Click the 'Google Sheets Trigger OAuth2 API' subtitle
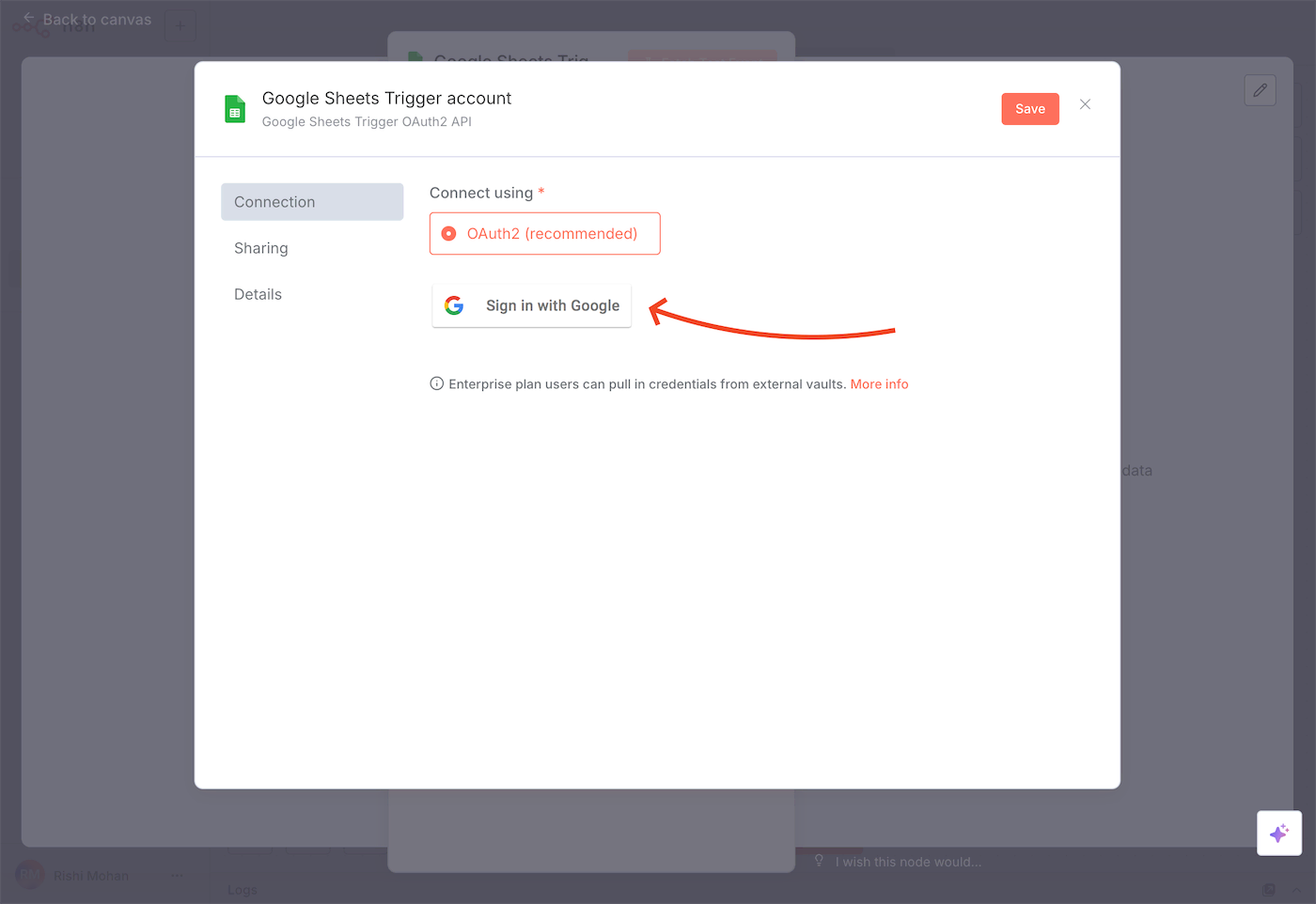The width and height of the screenshot is (1316, 904). [367, 122]
